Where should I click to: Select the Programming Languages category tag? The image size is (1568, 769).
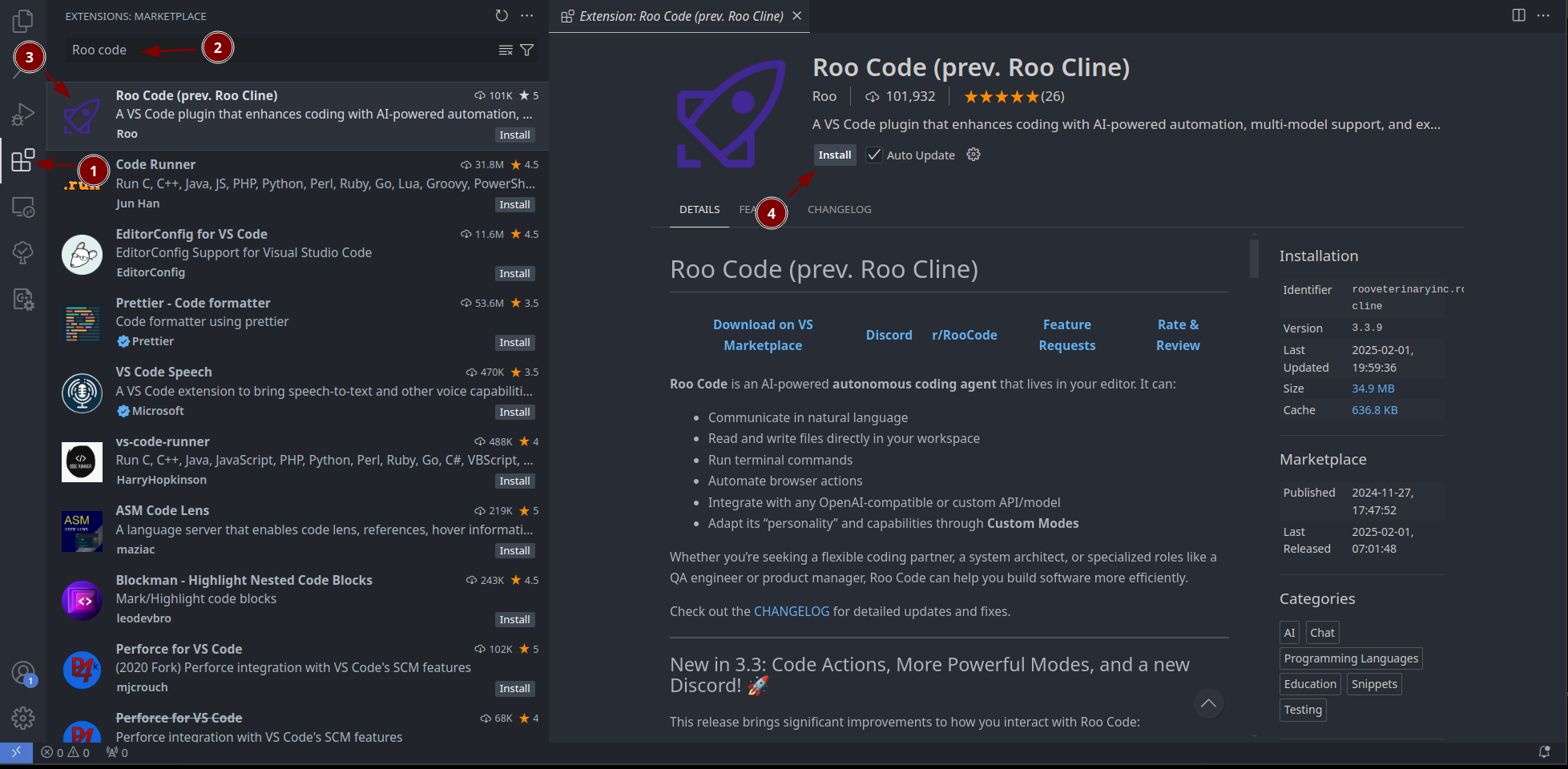[1351, 658]
